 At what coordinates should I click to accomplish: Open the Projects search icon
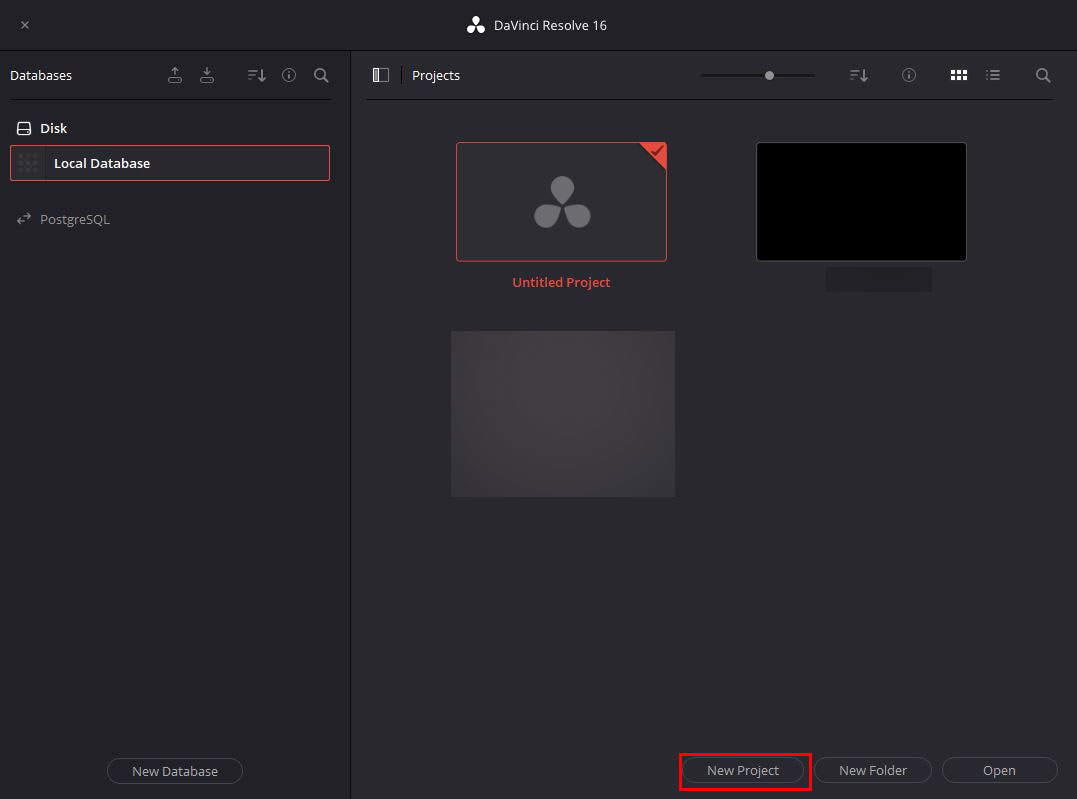pos(1043,75)
